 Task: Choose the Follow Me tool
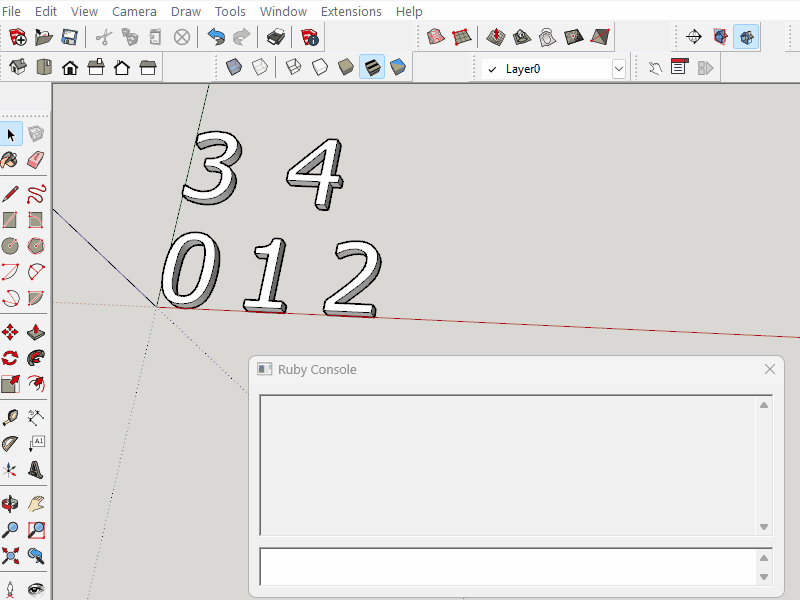[x=36, y=358]
